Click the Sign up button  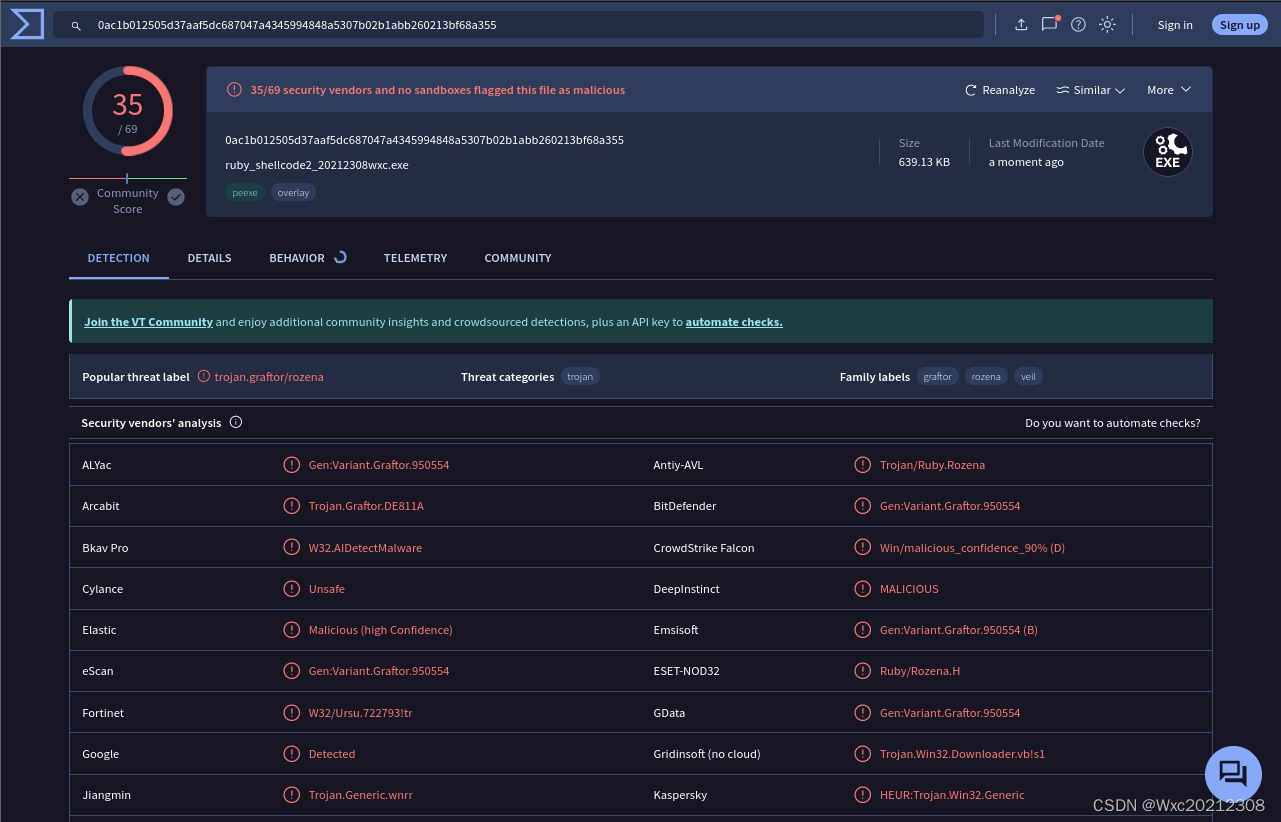[x=1240, y=25]
